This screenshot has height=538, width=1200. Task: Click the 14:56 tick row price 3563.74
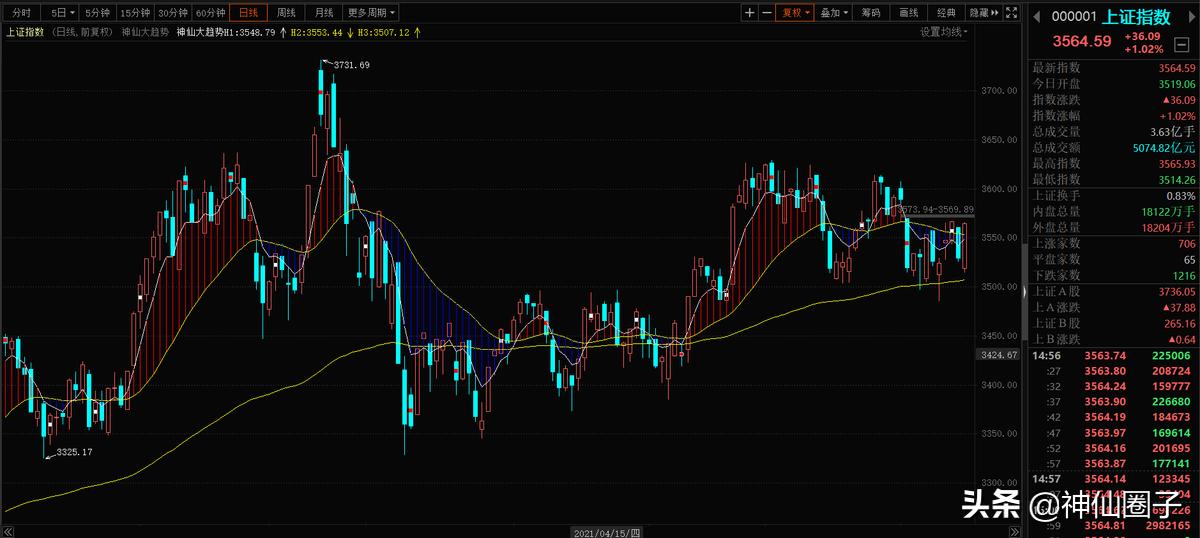point(1103,355)
